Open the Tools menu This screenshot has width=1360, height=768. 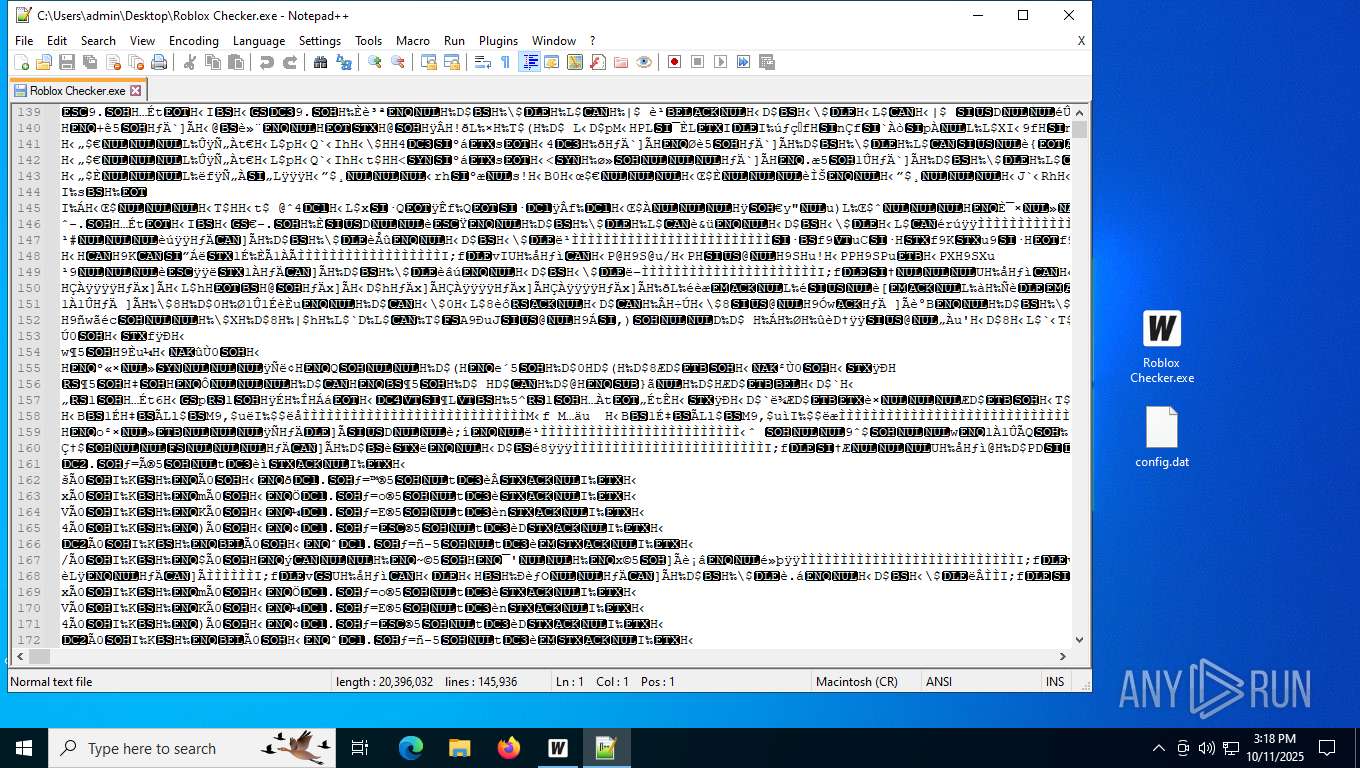[369, 41]
